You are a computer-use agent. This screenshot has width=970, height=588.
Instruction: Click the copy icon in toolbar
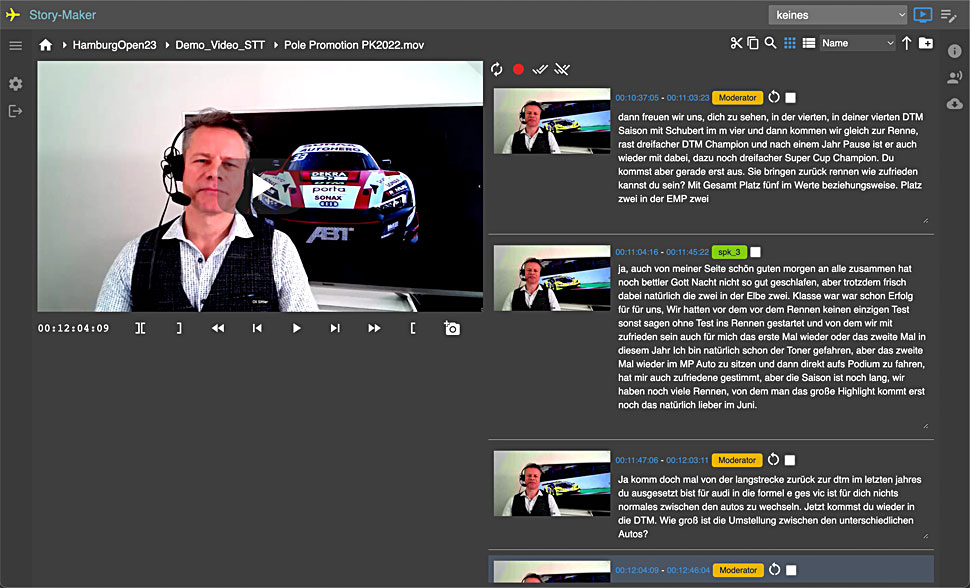[753, 43]
